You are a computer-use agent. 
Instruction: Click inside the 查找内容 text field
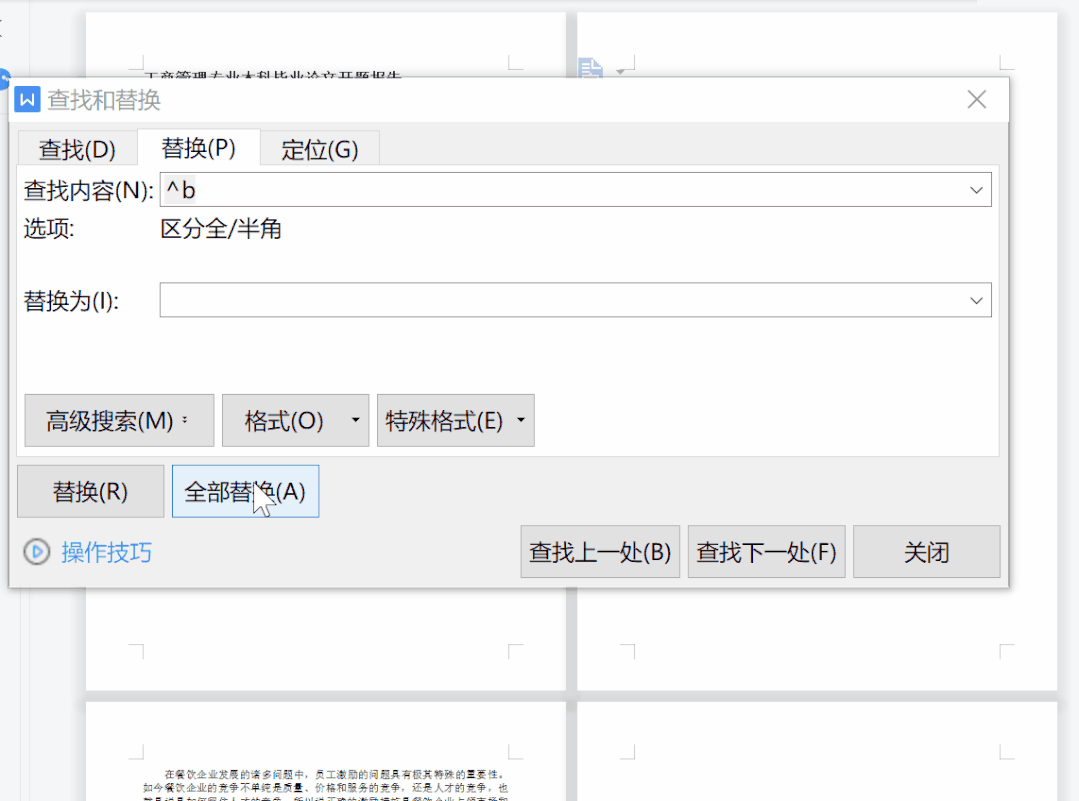pyautogui.click(x=560, y=190)
